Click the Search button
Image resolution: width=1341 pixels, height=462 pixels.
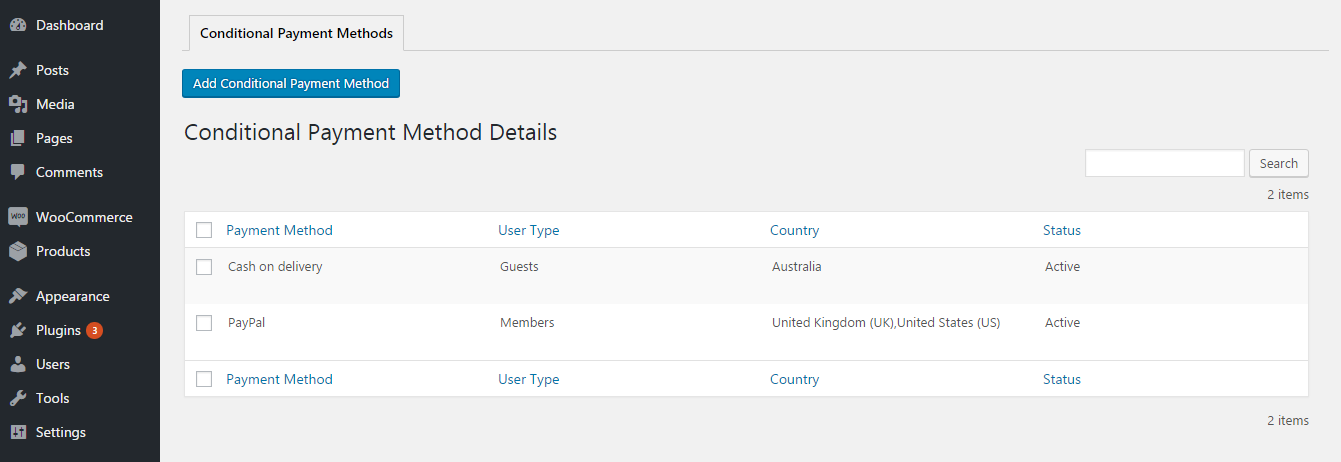pyautogui.click(x=1278, y=164)
